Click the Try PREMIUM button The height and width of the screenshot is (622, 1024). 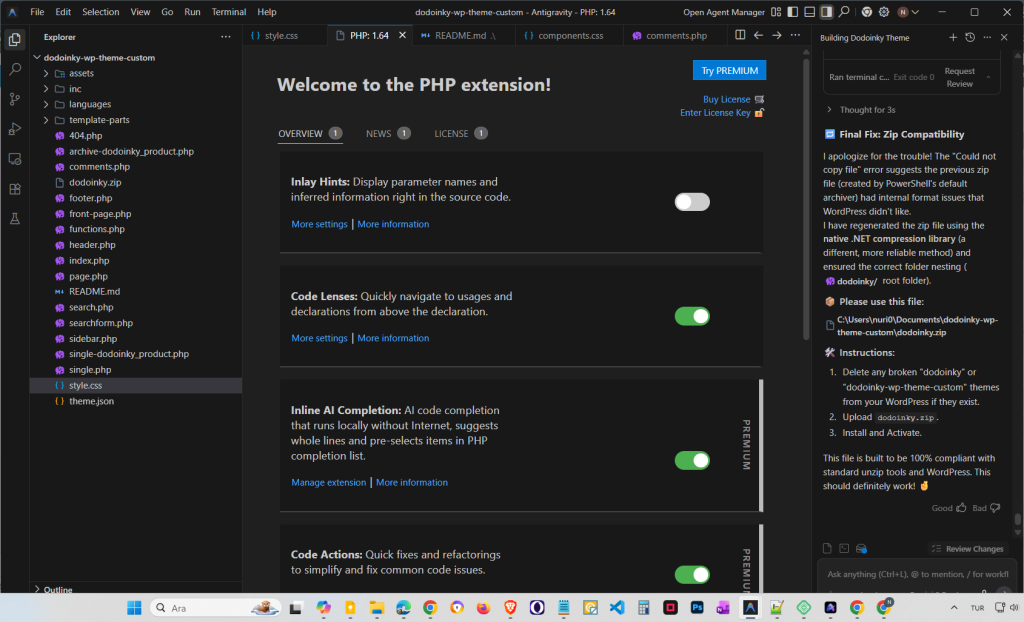(x=729, y=69)
